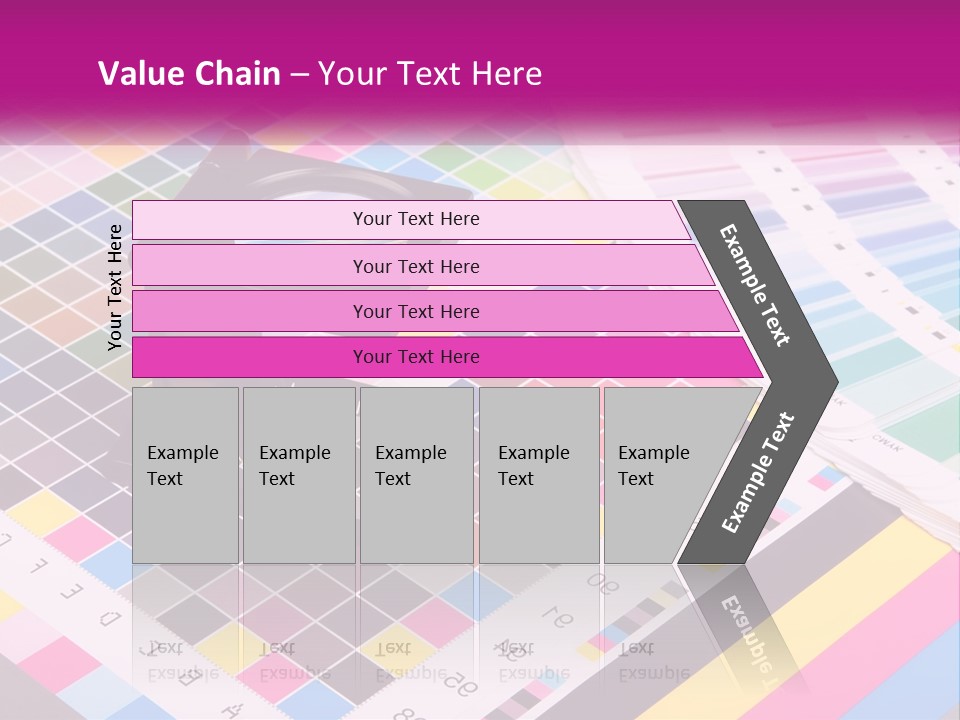Select the lightest pink 'Your Text Here' bar
Screen dimensions: 960x720
pos(411,219)
